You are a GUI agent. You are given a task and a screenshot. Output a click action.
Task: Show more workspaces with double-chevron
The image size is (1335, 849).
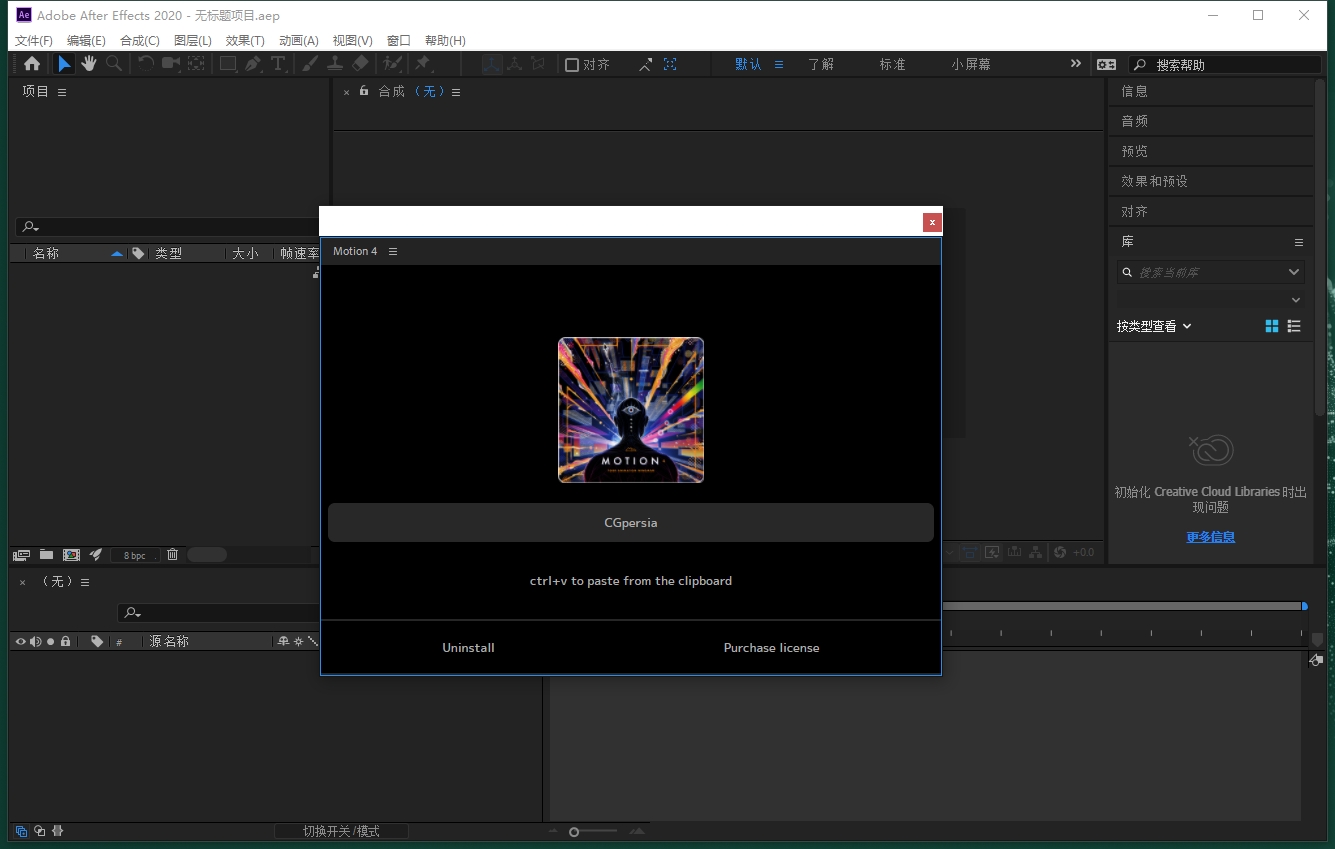1076,63
